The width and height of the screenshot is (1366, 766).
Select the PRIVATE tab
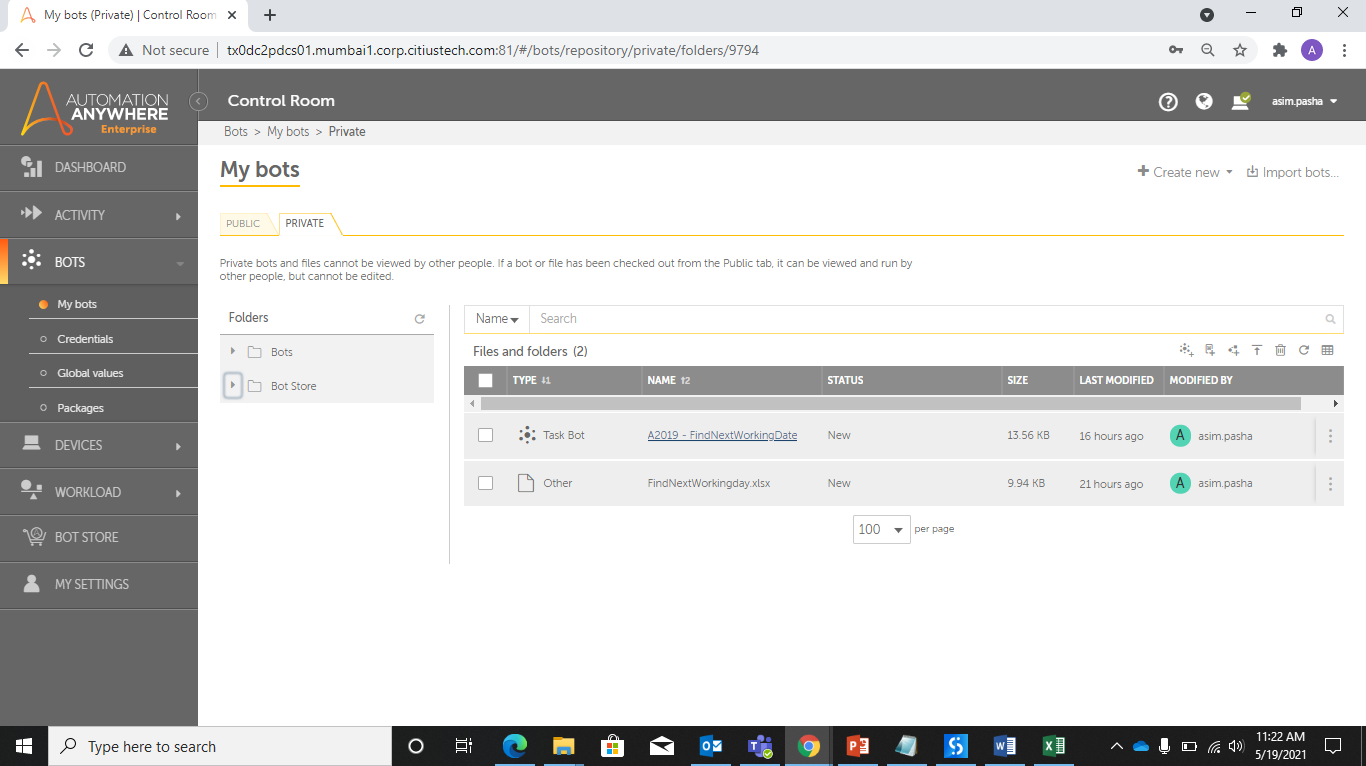pos(305,224)
